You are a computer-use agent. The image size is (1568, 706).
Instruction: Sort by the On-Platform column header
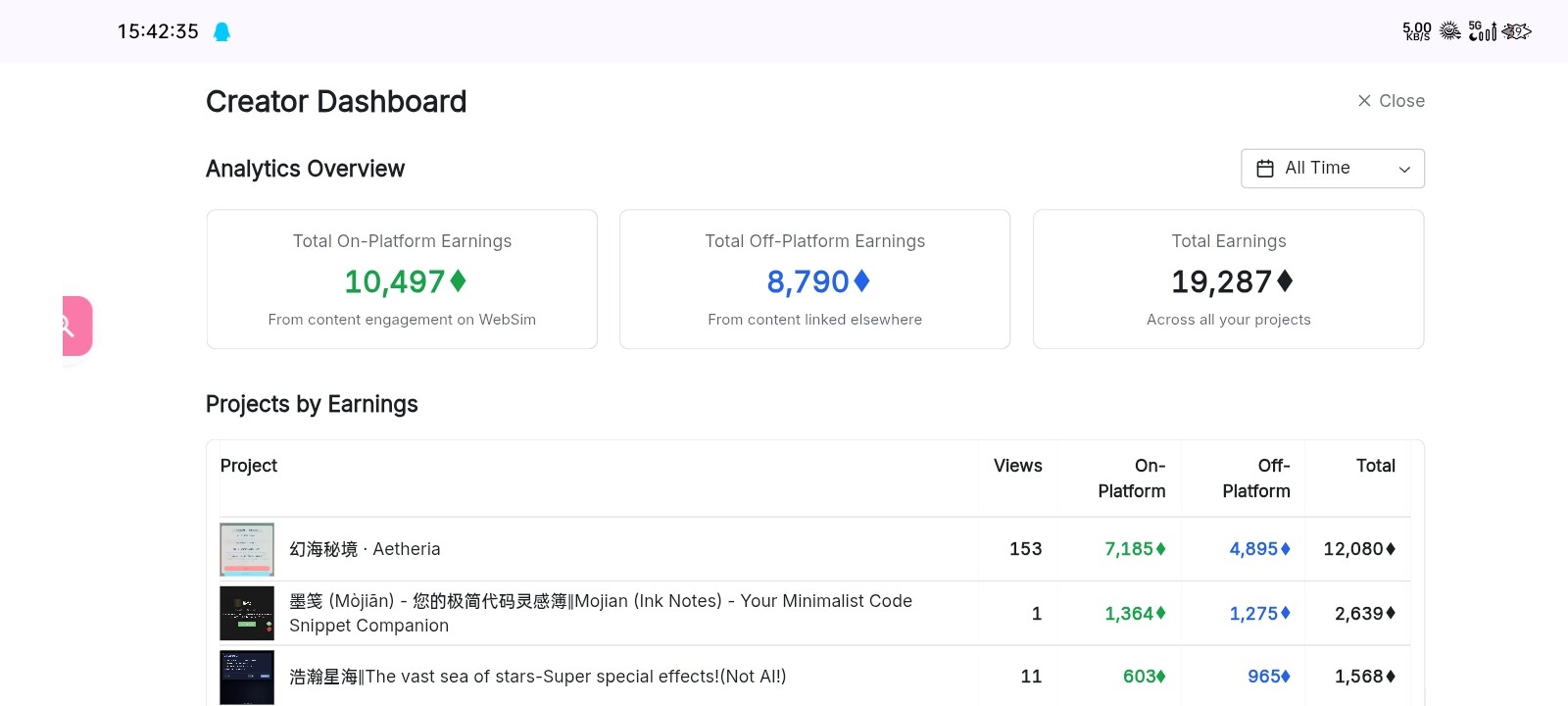pyautogui.click(x=1132, y=479)
